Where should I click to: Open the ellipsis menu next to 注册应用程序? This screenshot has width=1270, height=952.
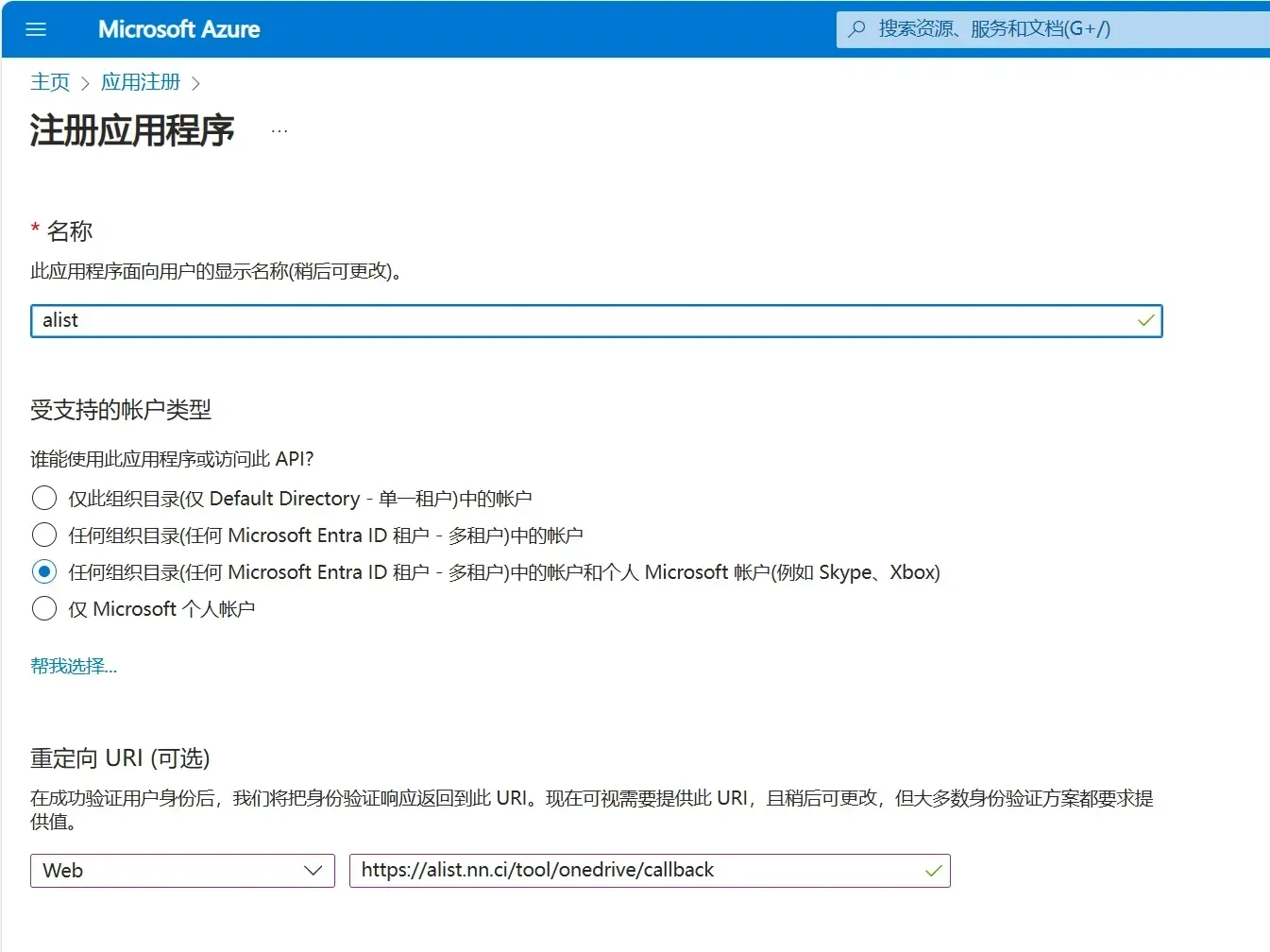pos(279,131)
